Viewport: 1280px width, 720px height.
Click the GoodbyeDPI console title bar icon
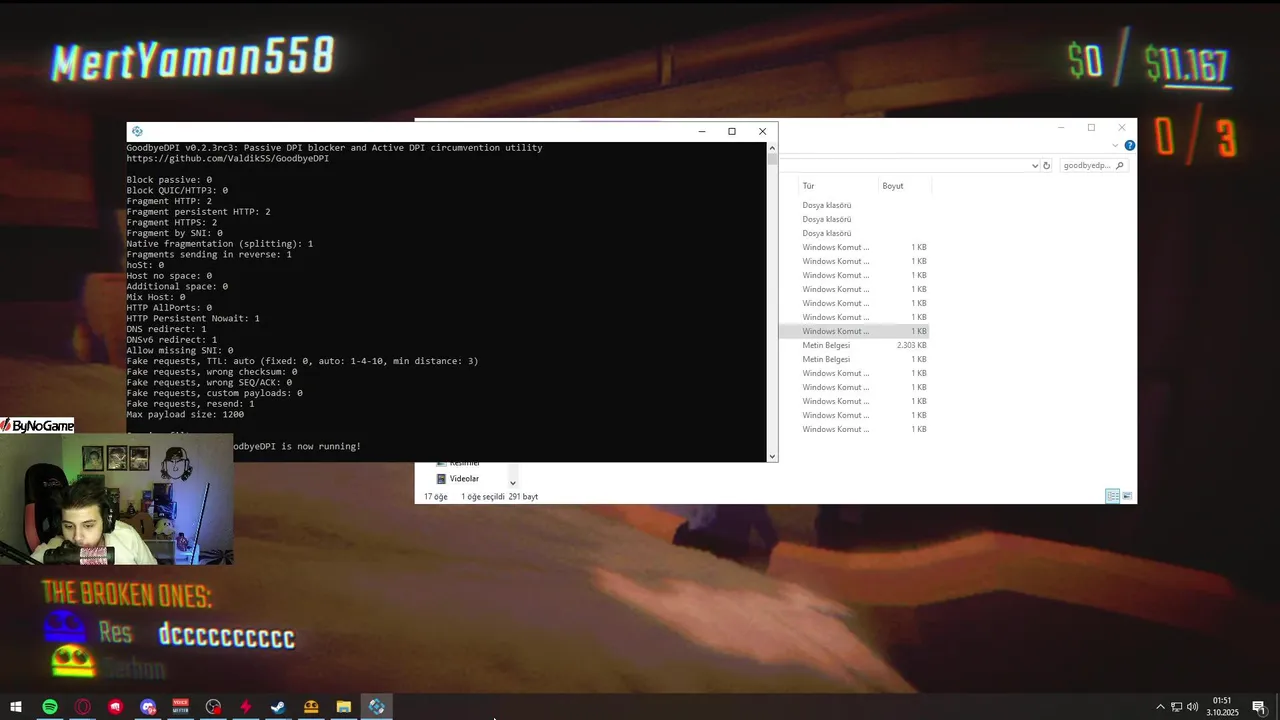click(137, 131)
